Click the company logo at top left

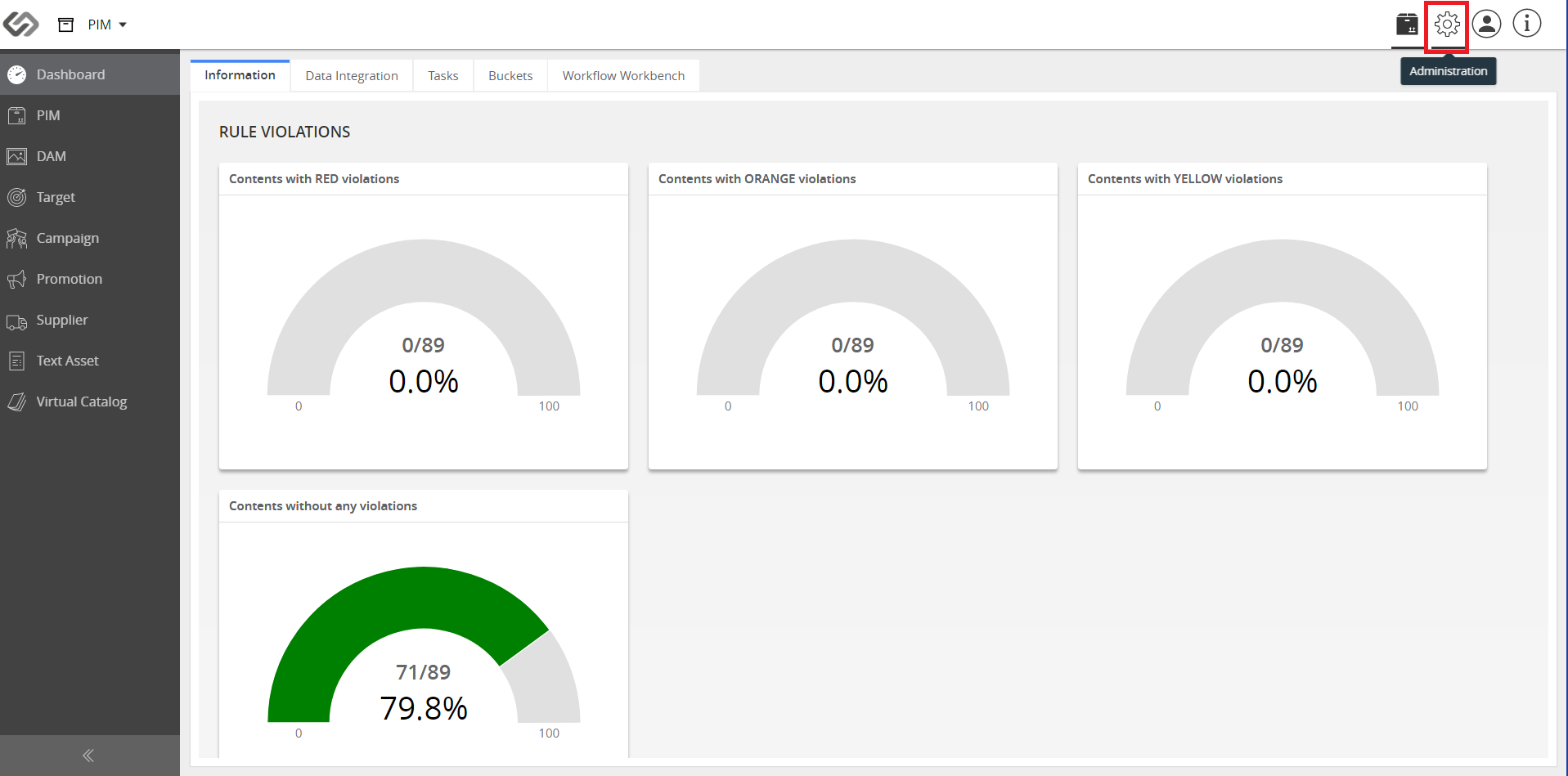(x=21, y=25)
